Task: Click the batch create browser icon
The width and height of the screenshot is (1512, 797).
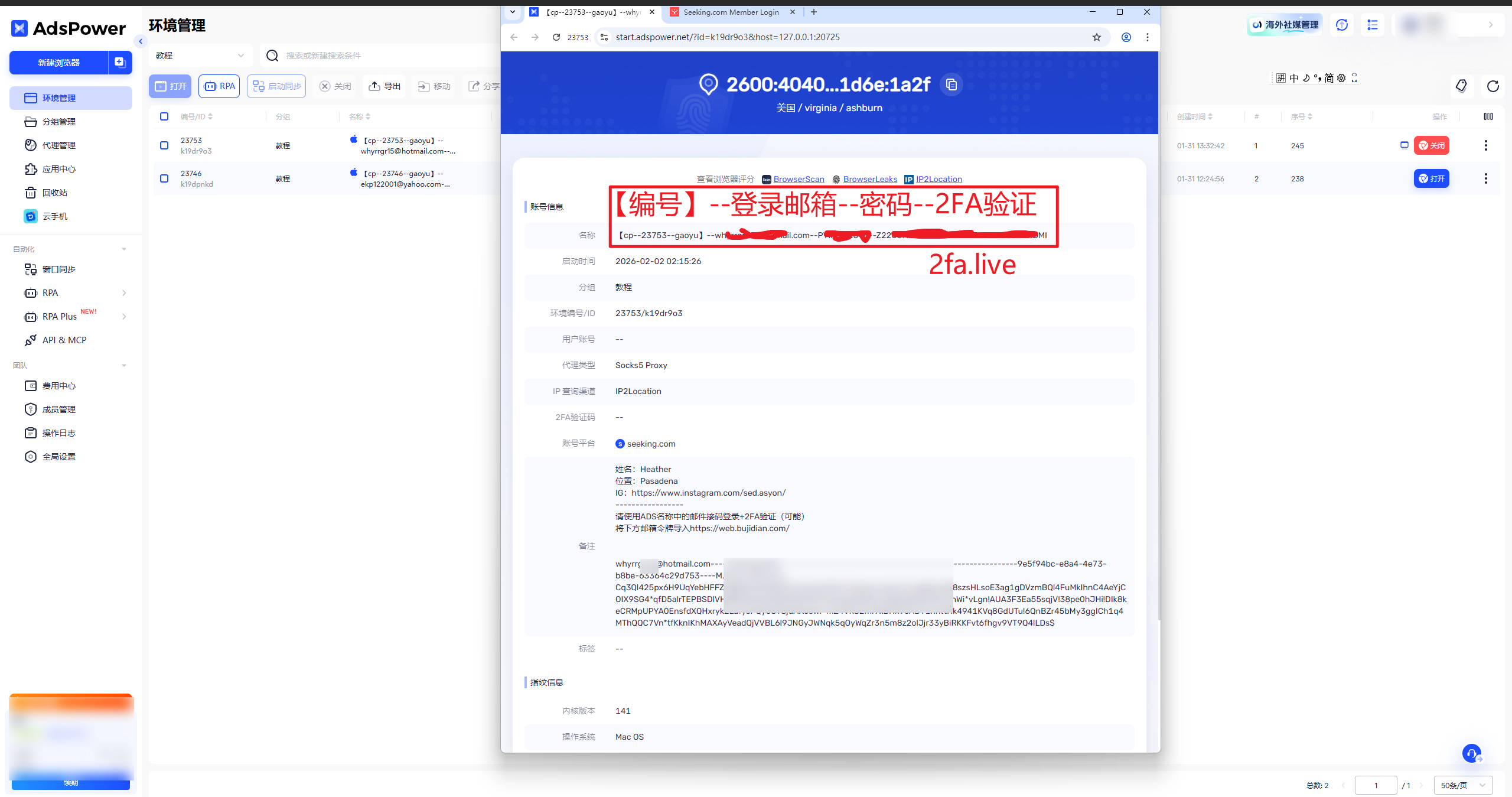Action: (x=120, y=63)
